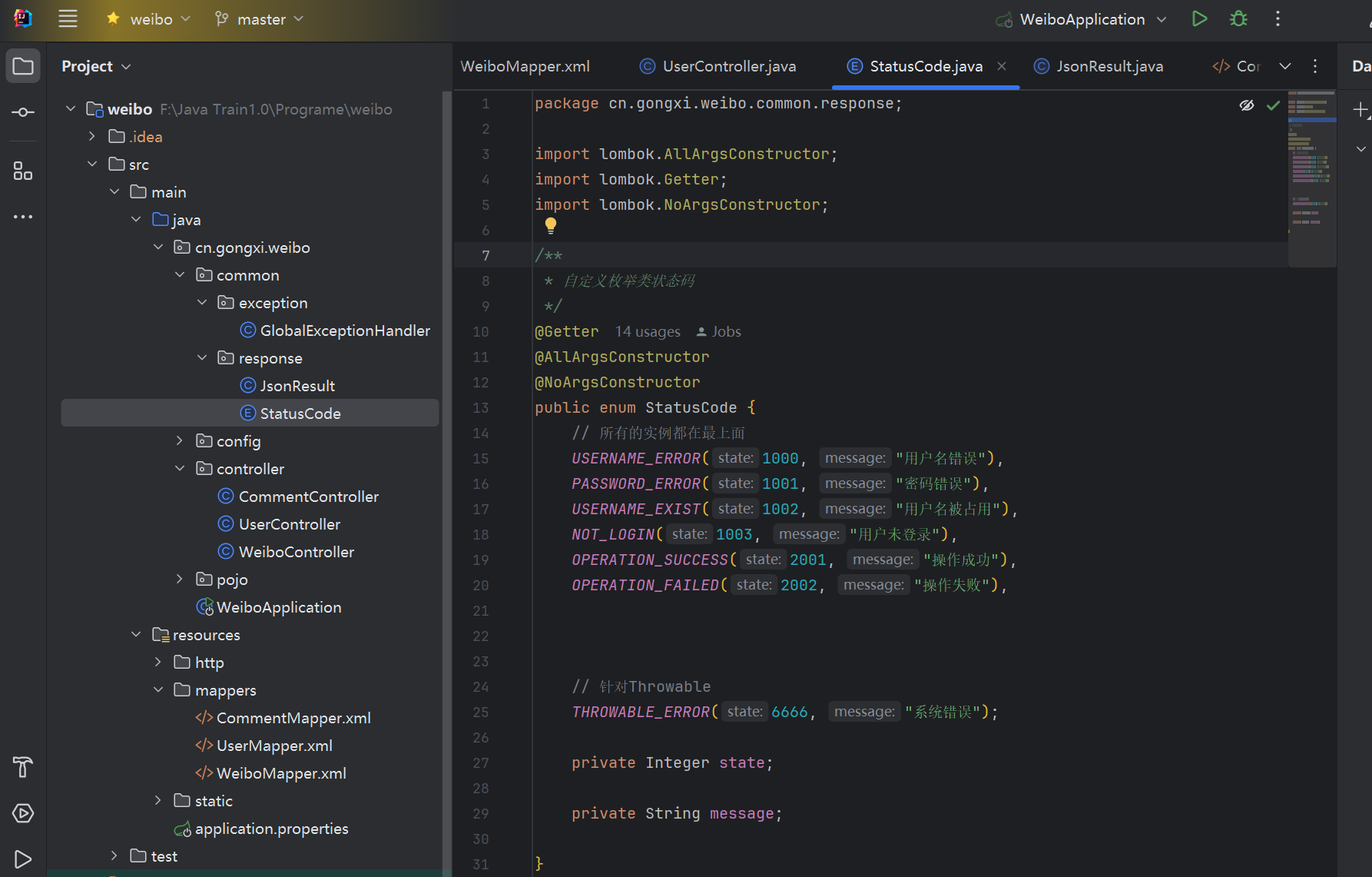Open the Project view mode dropdown
1372x877 pixels.
click(96, 66)
